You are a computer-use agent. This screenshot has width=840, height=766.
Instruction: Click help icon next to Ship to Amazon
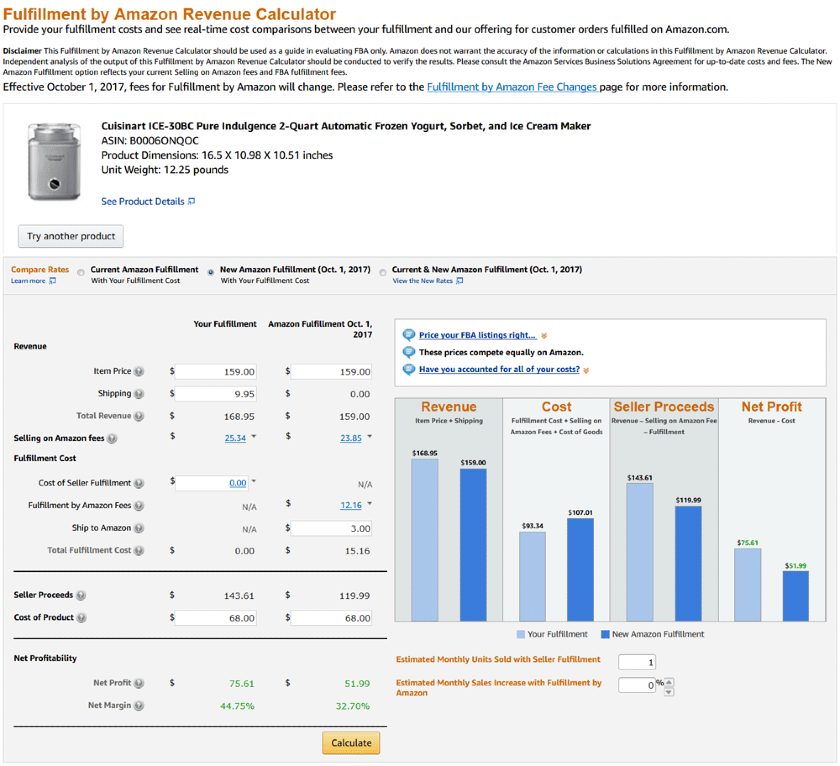(139, 528)
